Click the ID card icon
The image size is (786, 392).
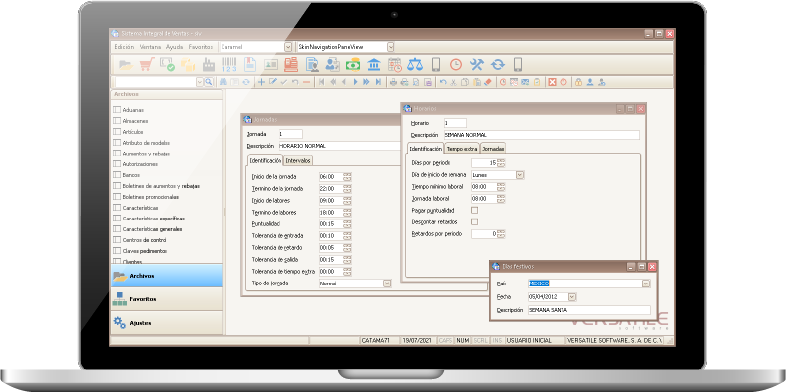271,65
